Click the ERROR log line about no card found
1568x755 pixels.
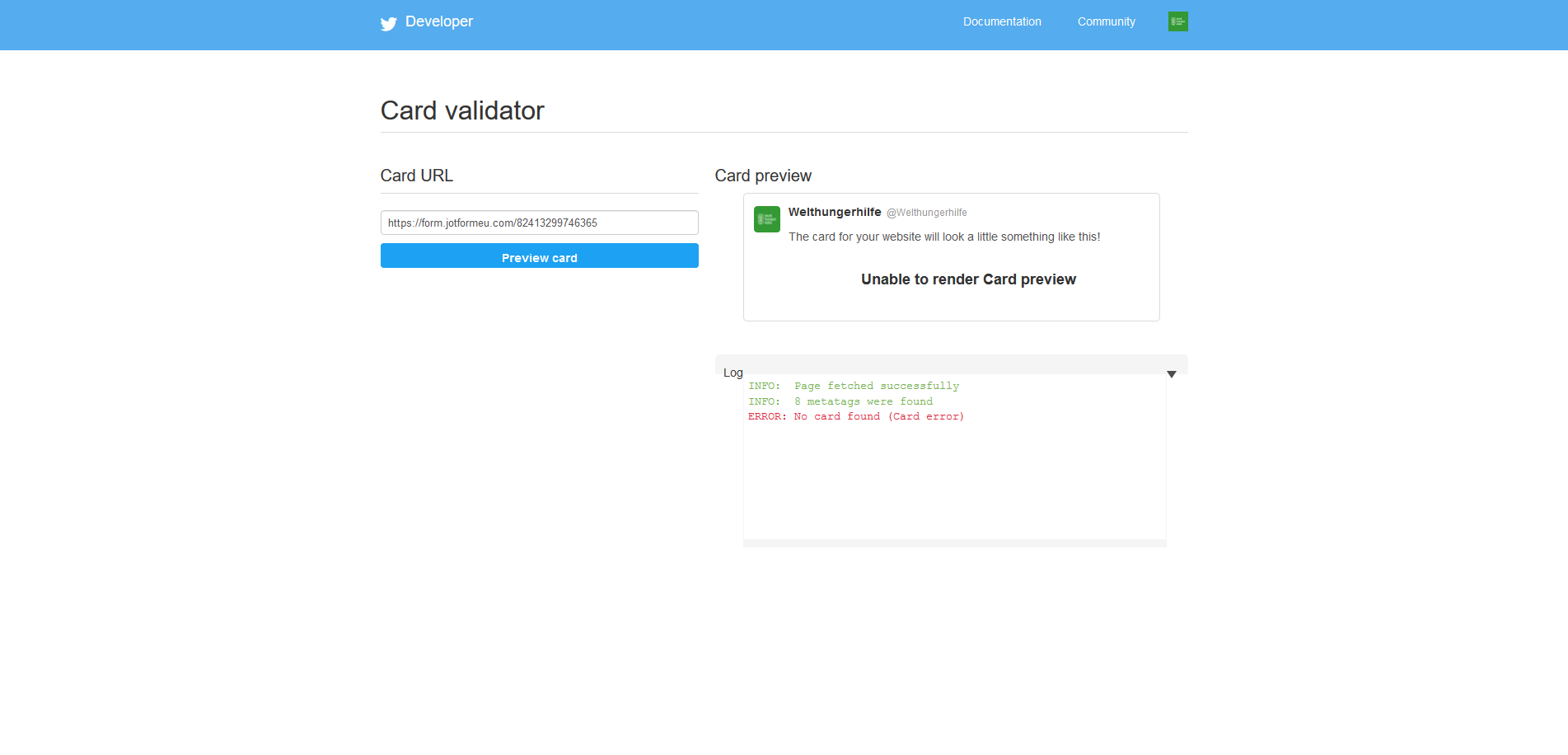pyautogui.click(x=855, y=416)
